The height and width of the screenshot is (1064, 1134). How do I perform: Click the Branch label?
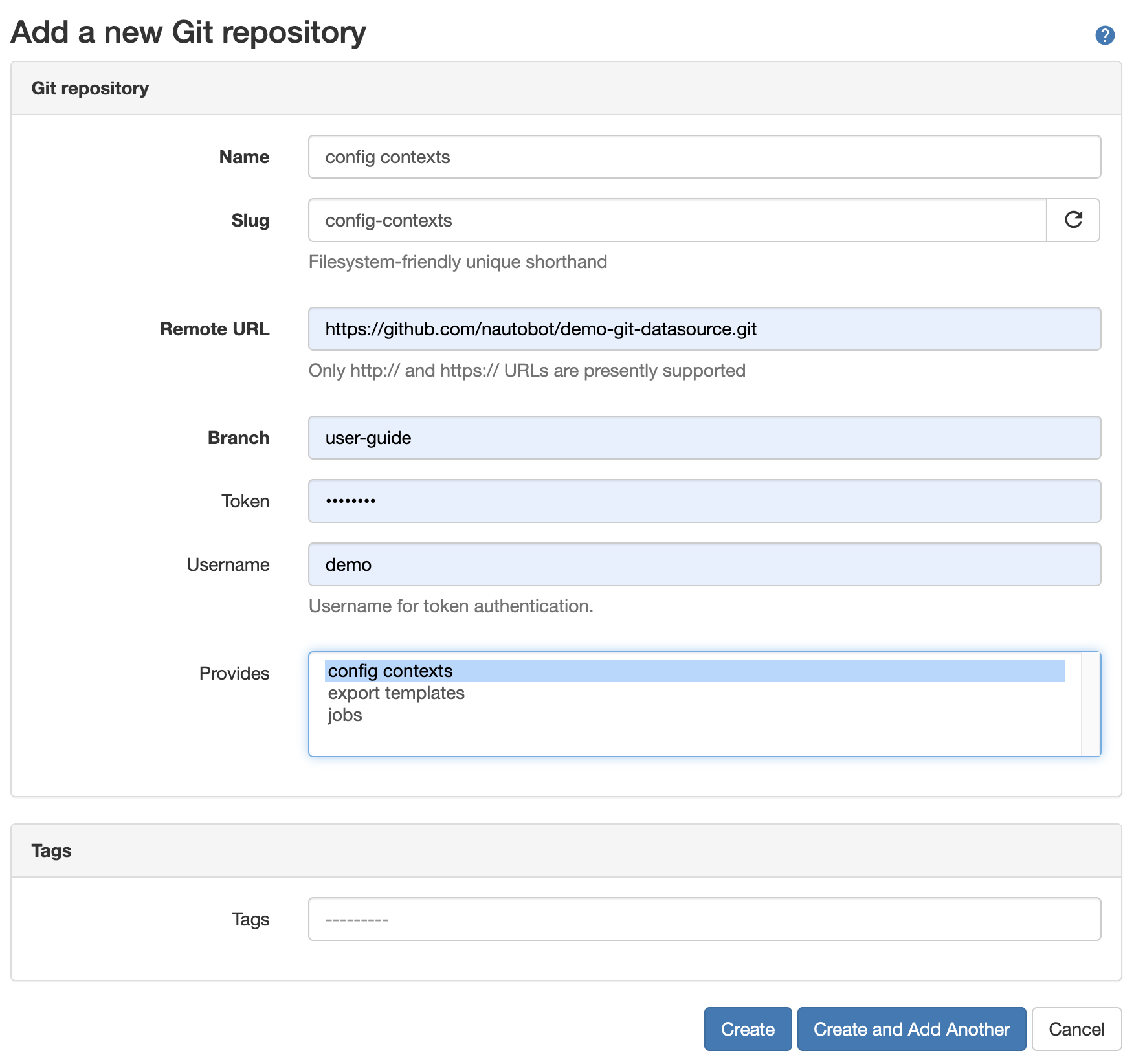238,438
